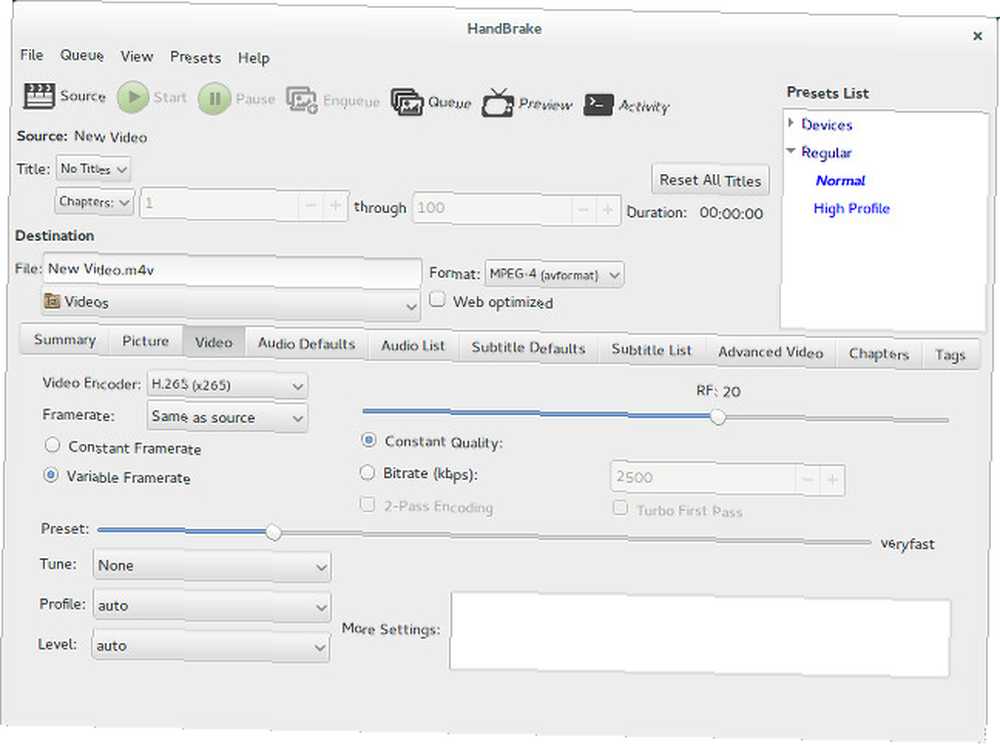Viewport: 1000px width, 745px height.
Task: Open the Videos destination folder dropdown
Action: pyautogui.click(x=231, y=304)
